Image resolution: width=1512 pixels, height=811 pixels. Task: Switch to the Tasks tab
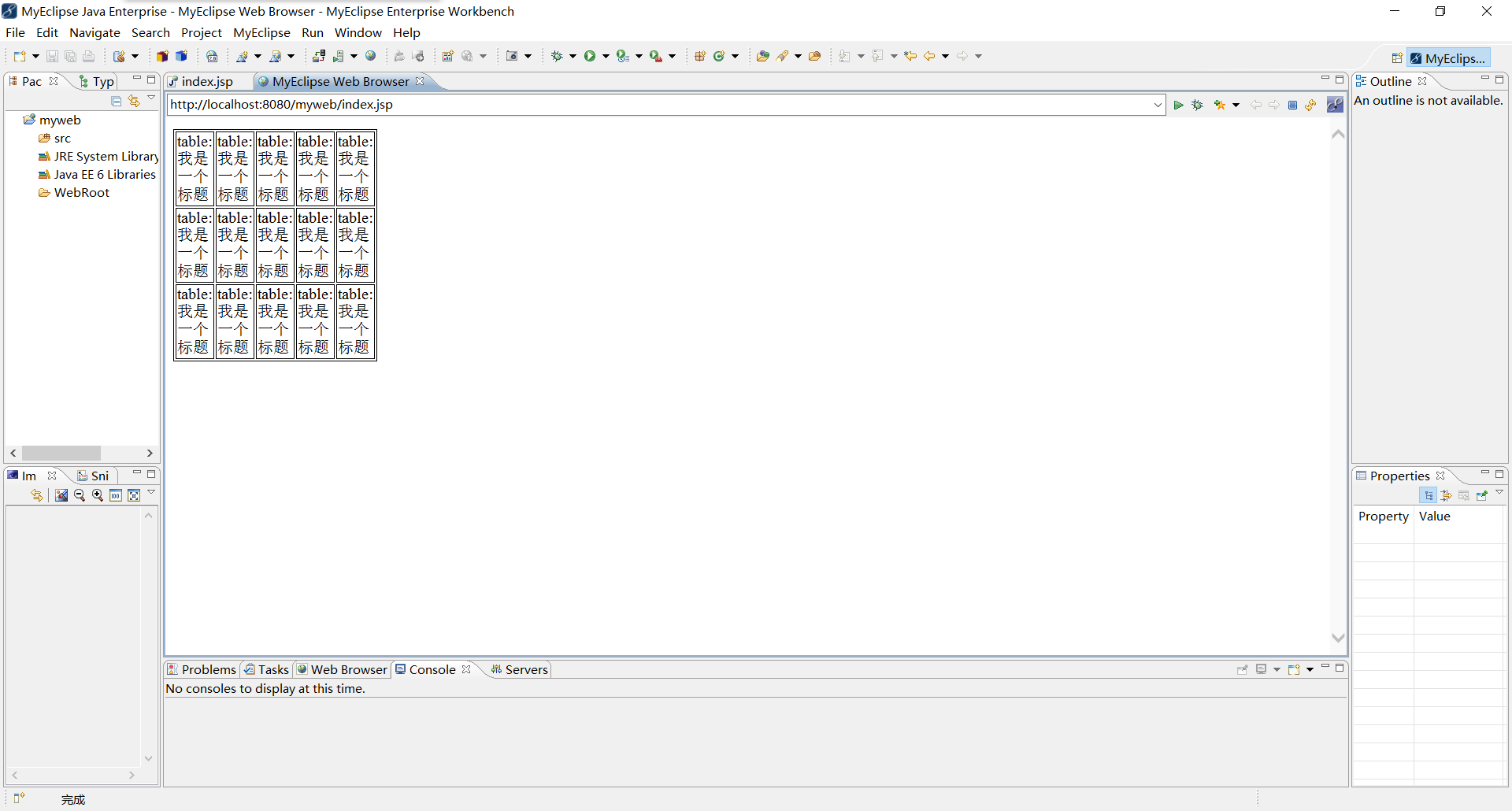(267, 669)
